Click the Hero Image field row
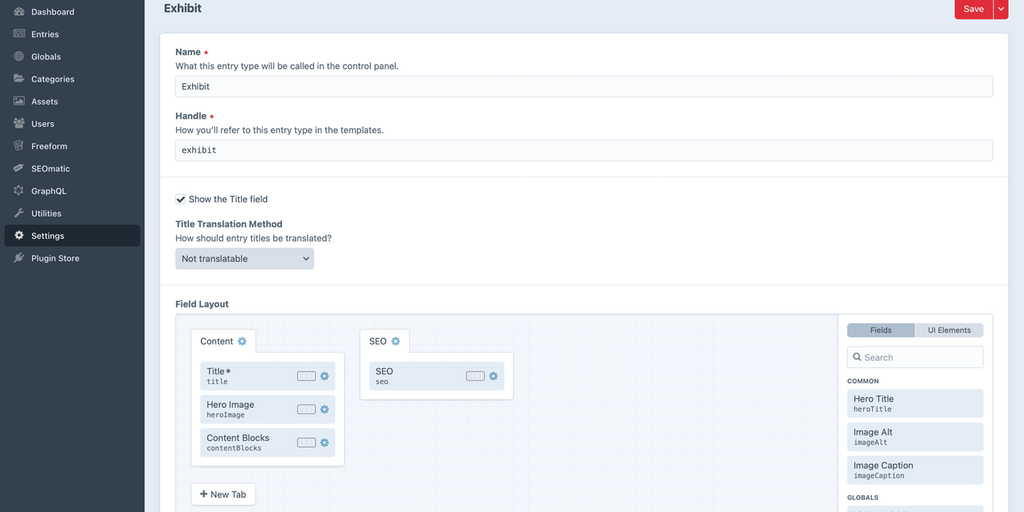 tap(268, 409)
